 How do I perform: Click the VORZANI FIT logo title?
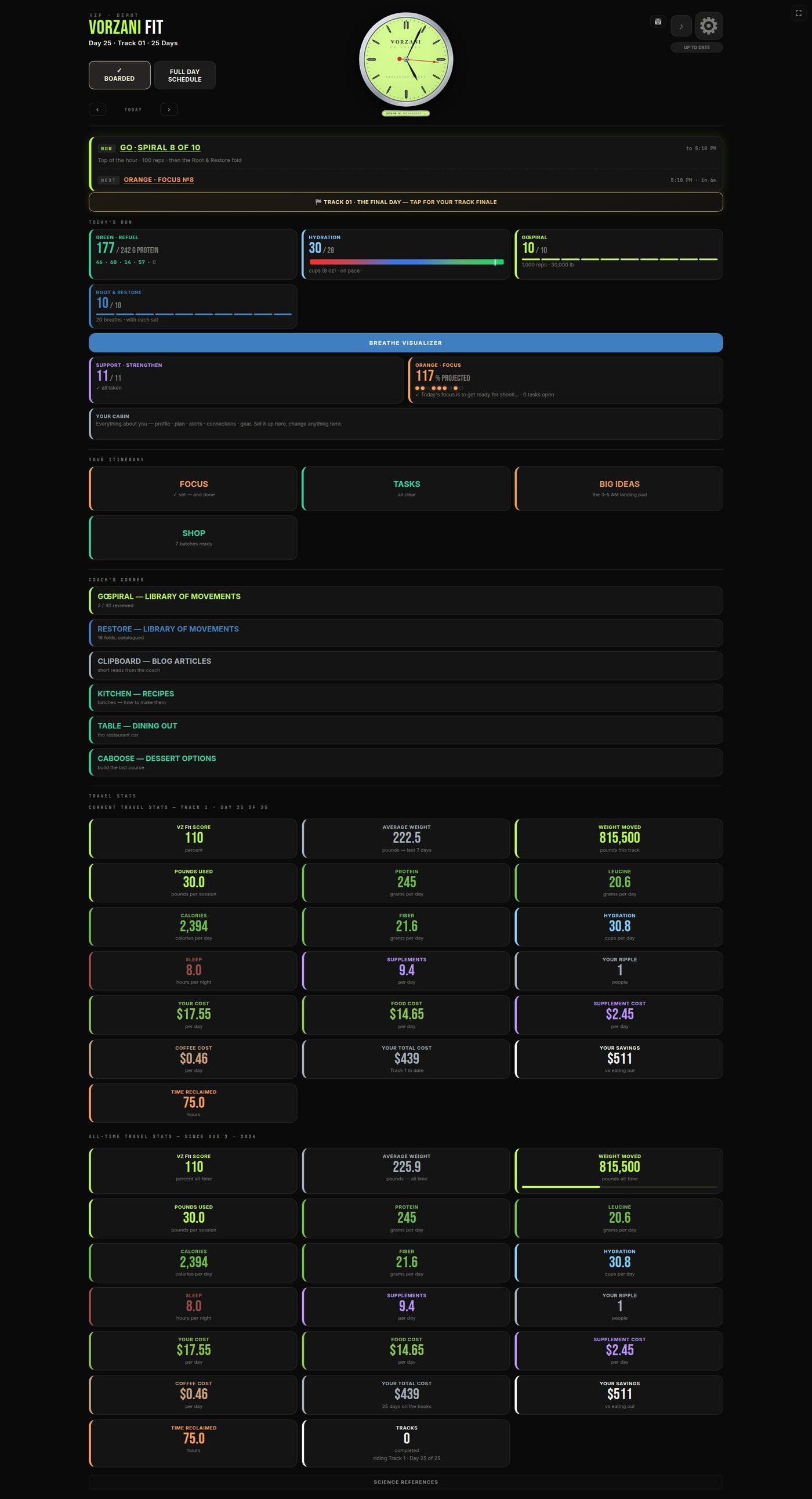coord(126,27)
